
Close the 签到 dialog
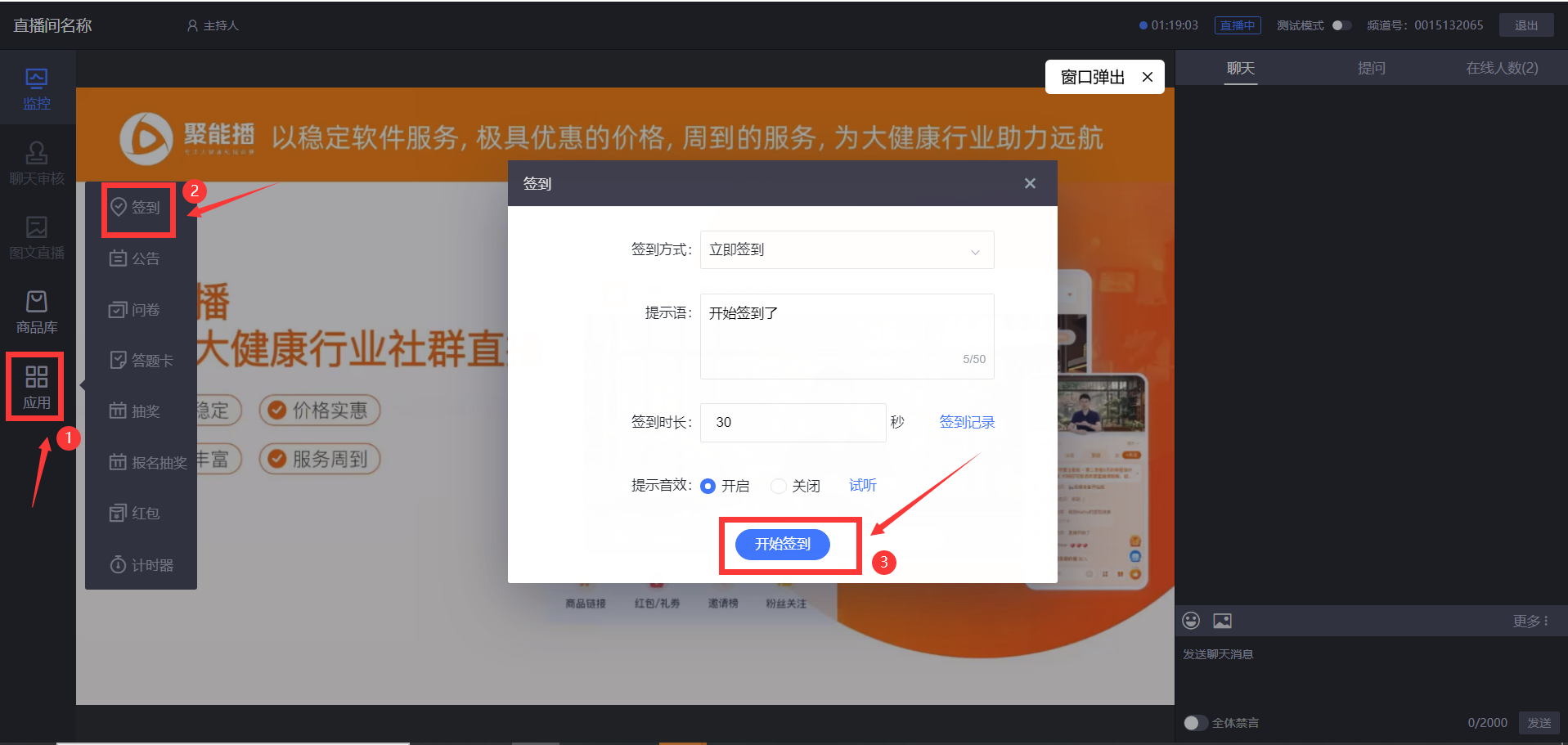[1030, 183]
